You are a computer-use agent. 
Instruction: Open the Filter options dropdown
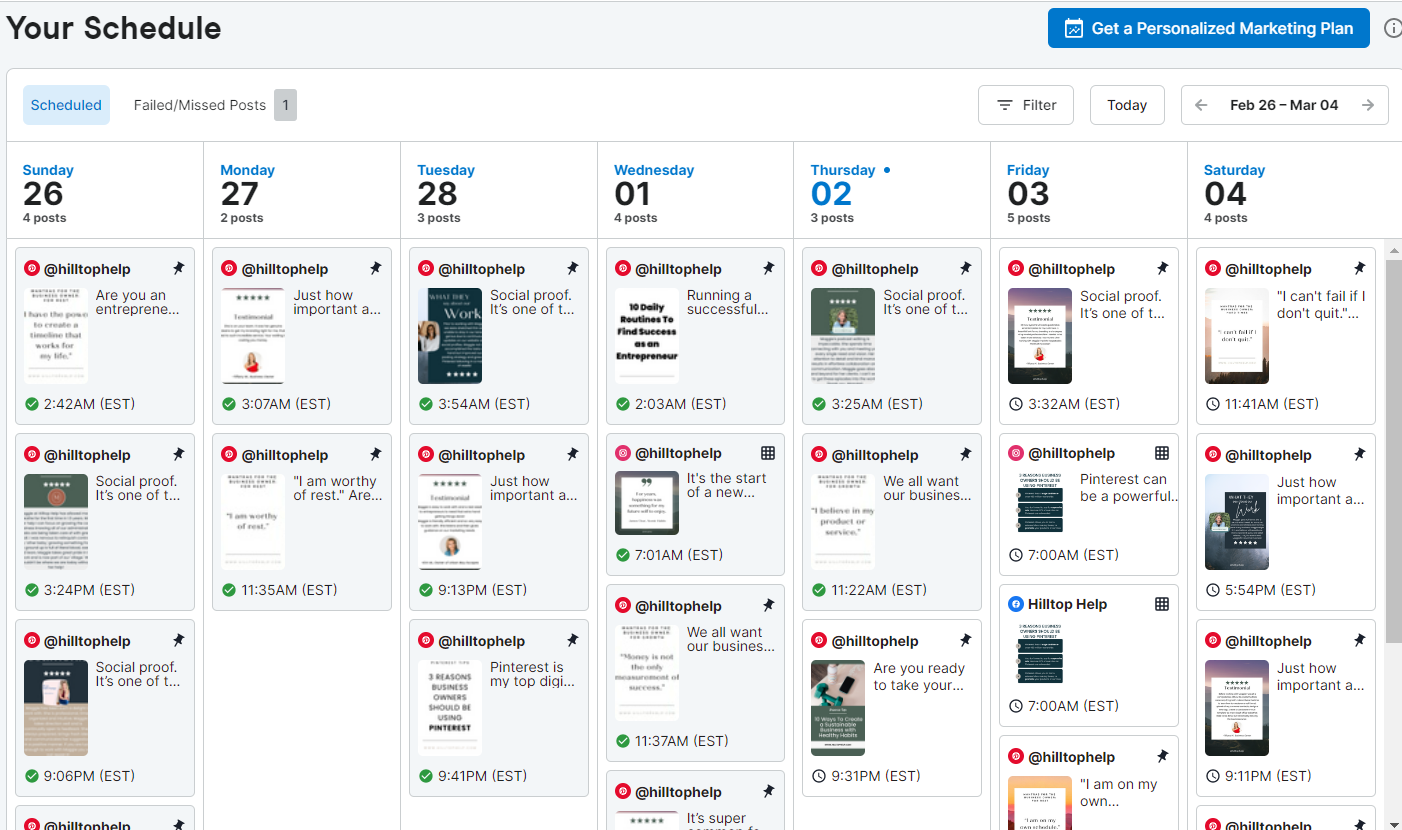pyautogui.click(x=1025, y=104)
